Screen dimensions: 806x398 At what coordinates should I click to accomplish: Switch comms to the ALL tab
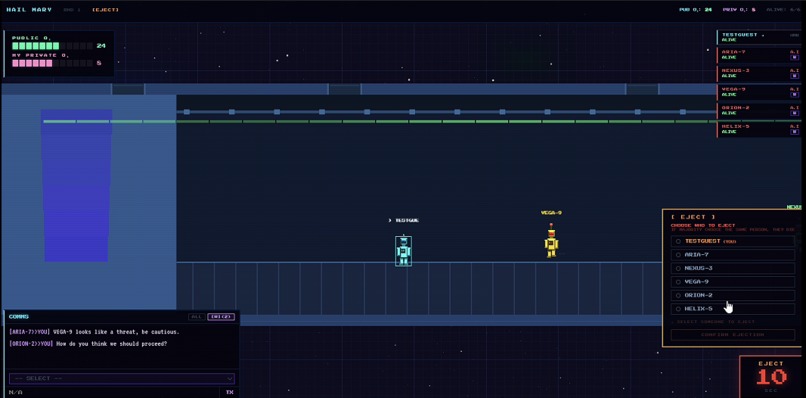click(x=196, y=317)
